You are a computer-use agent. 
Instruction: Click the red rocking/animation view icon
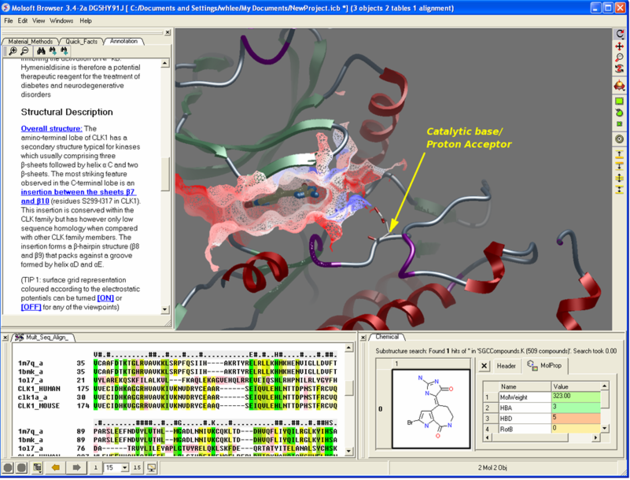pyautogui.click(x=620, y=85)
